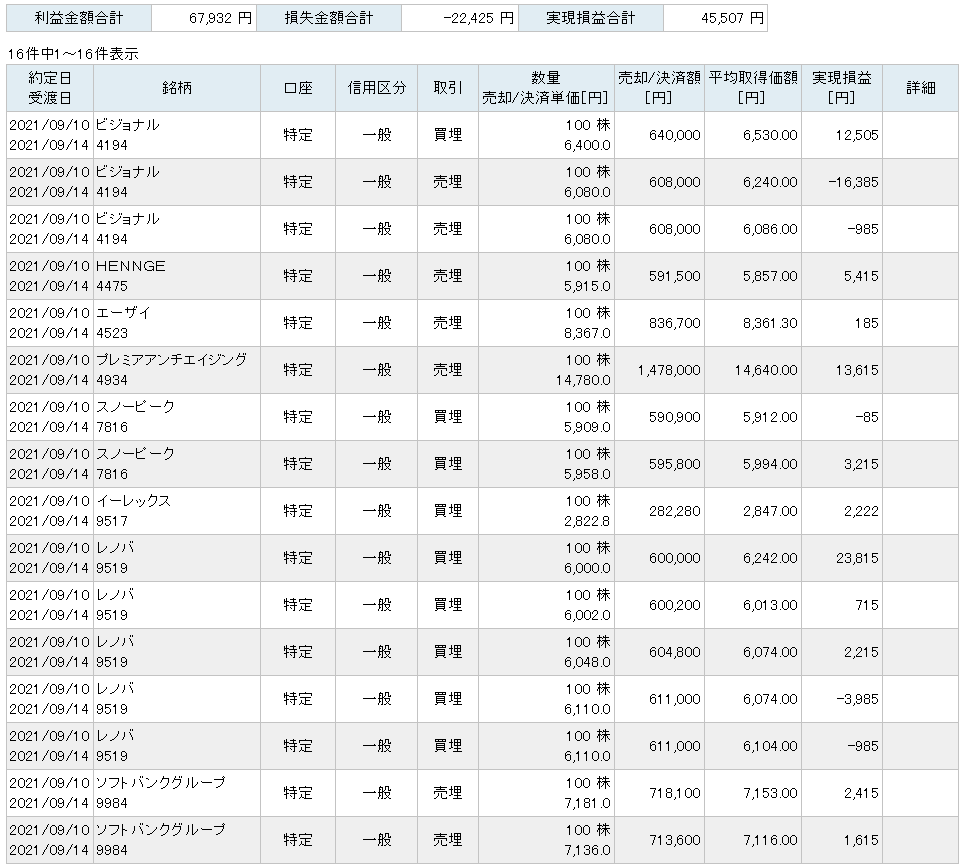Image resolution: width=964 pixels, height=868 pixels.
Task: Click the 実現損益[円] column header
Action: [842, 88]
